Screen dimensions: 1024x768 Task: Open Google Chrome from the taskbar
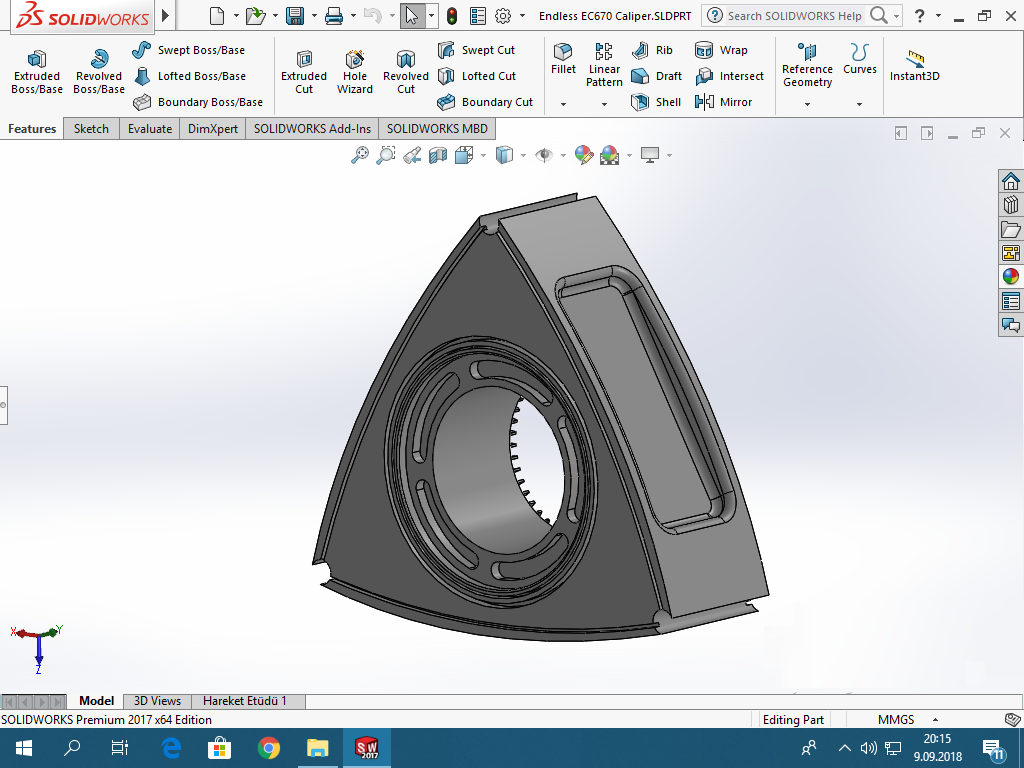(x=268, y=748)
